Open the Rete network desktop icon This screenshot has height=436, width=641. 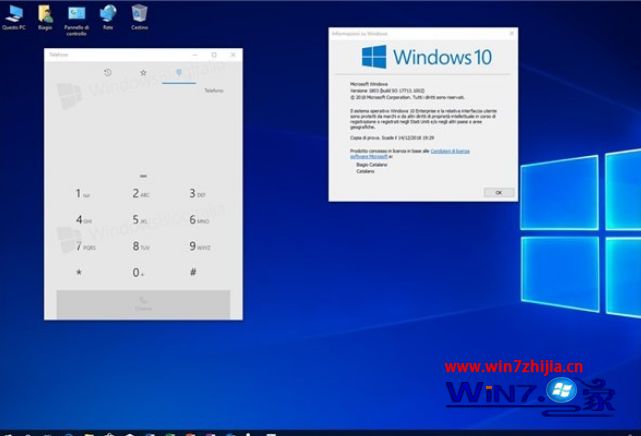108,17
